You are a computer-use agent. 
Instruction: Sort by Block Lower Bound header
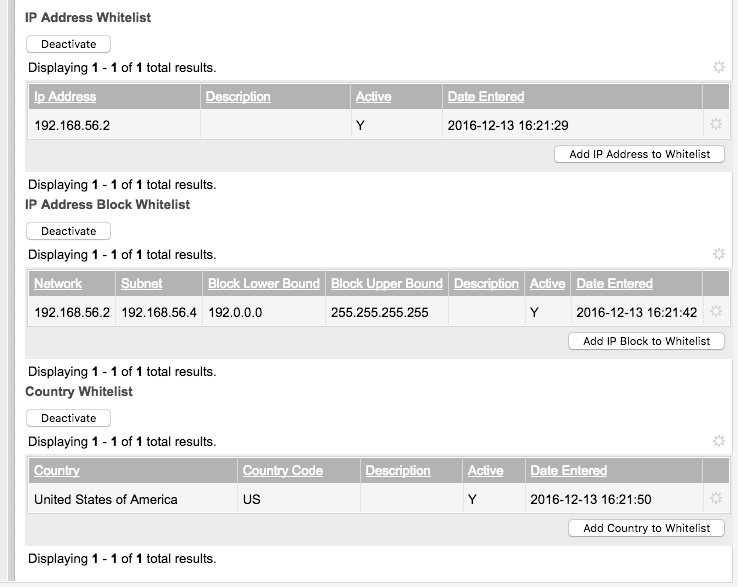click(x=264, y=283)
